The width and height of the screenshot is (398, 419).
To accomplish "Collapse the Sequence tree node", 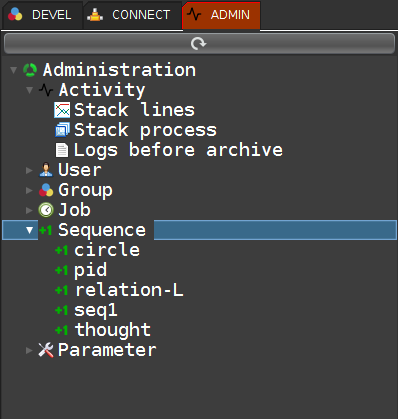I will (x=29, y=230).
